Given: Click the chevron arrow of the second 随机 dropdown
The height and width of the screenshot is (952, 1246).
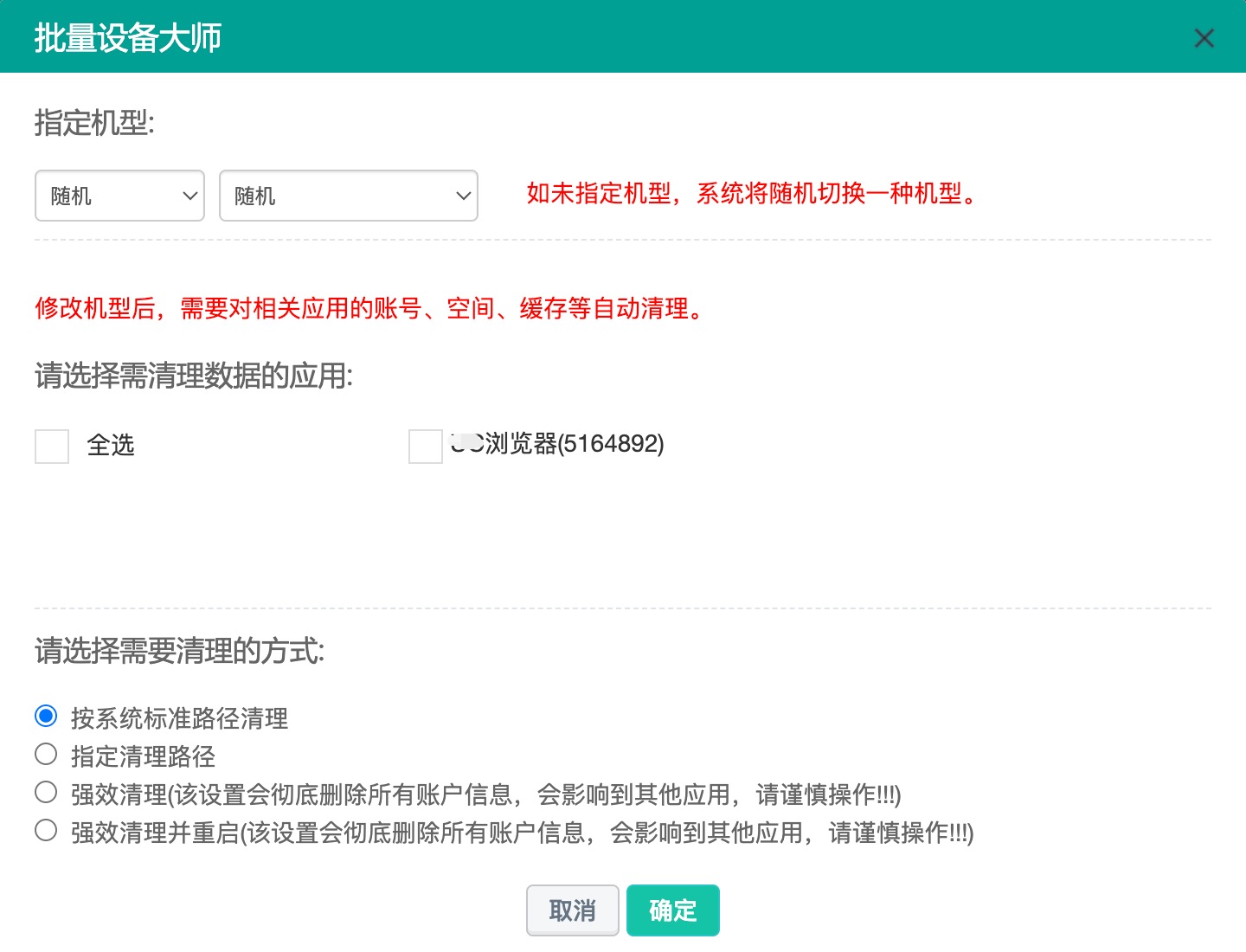Looking at the screenshot, I should (x=463, y=196).
